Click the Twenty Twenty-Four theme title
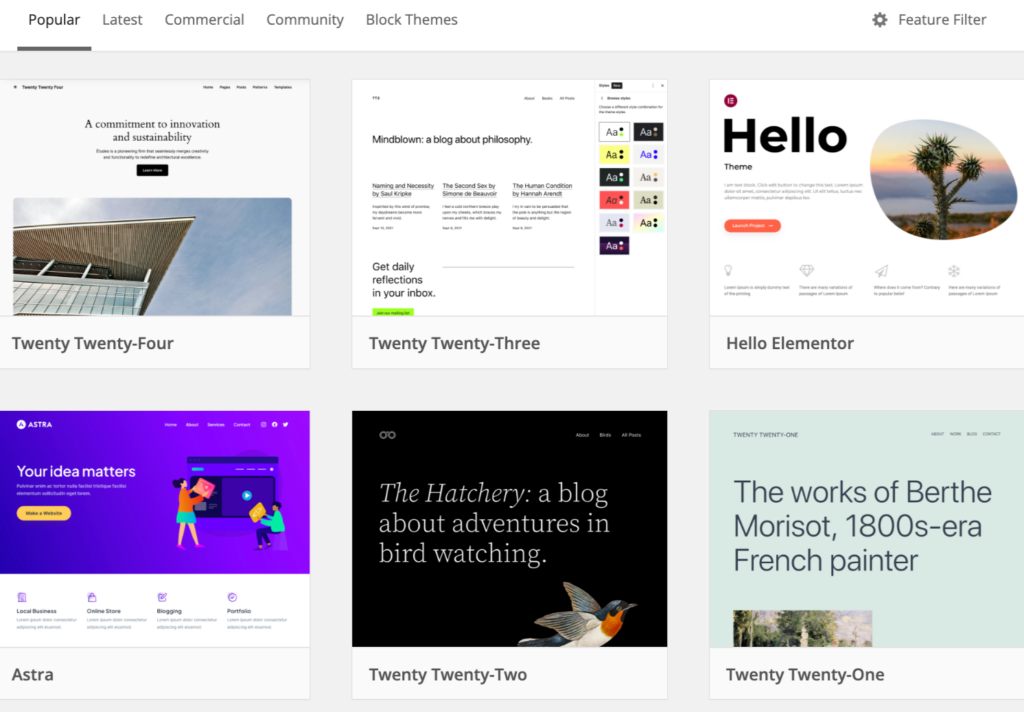The image size is (1024, 712). 93,343
